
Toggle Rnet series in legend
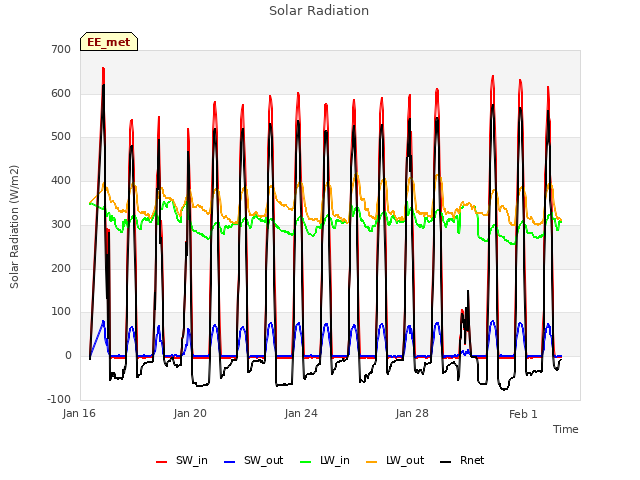[x=462, y=460]
